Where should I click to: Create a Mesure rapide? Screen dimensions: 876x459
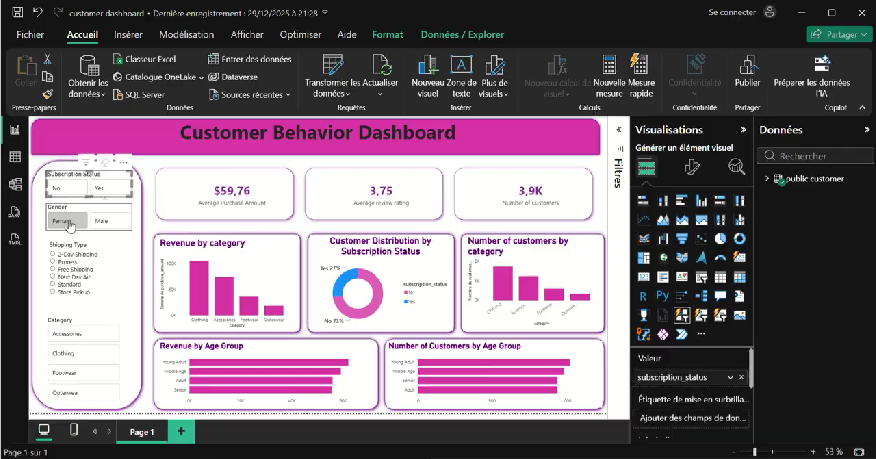click(641, 77)
